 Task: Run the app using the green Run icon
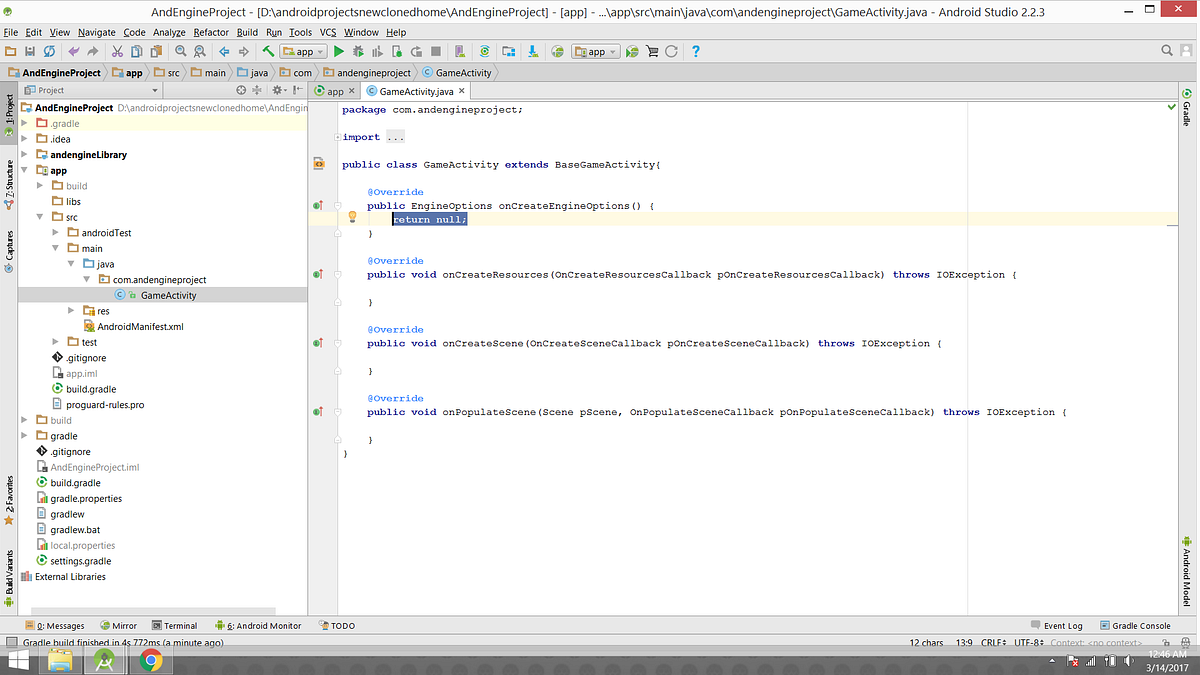tap(339, 51)
